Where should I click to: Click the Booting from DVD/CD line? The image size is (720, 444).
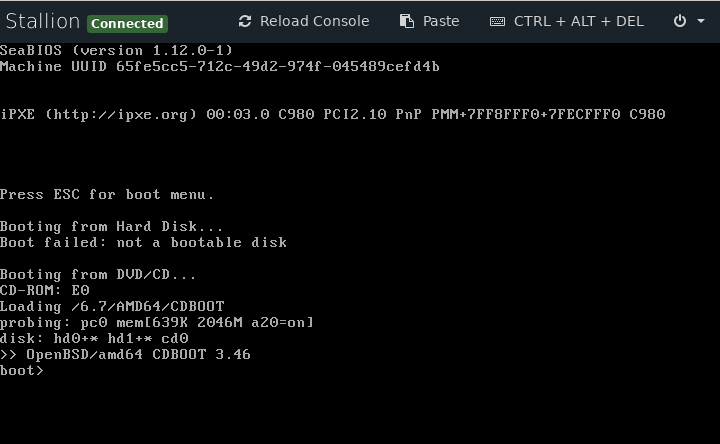tap(98, 275)
